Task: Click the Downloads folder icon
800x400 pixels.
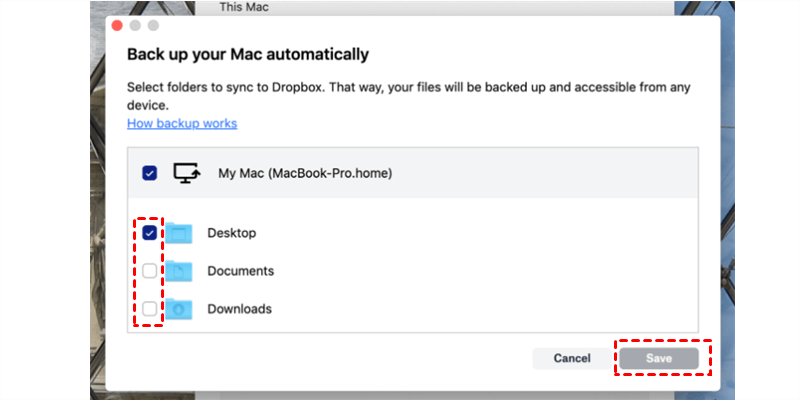Action: (x=178, y=309)
